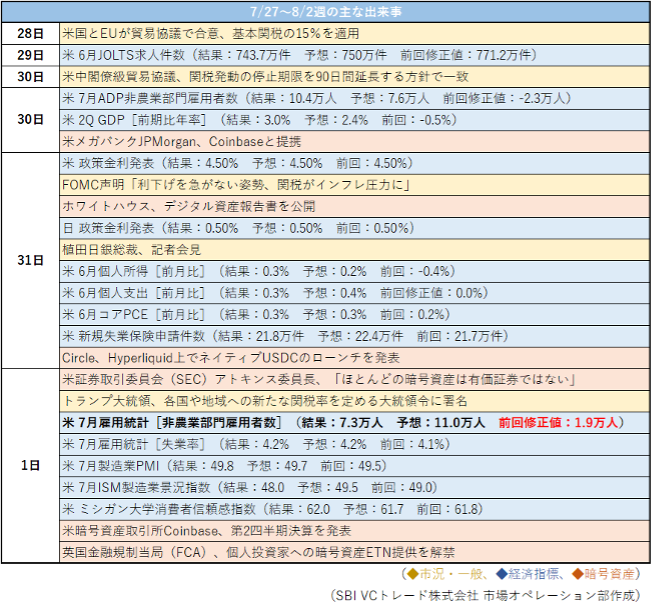The width and height of the screenshot is (652, 604).
Task: Click the '植田日銀総裁、記者会見' row
Action: [x=355, y=249]
